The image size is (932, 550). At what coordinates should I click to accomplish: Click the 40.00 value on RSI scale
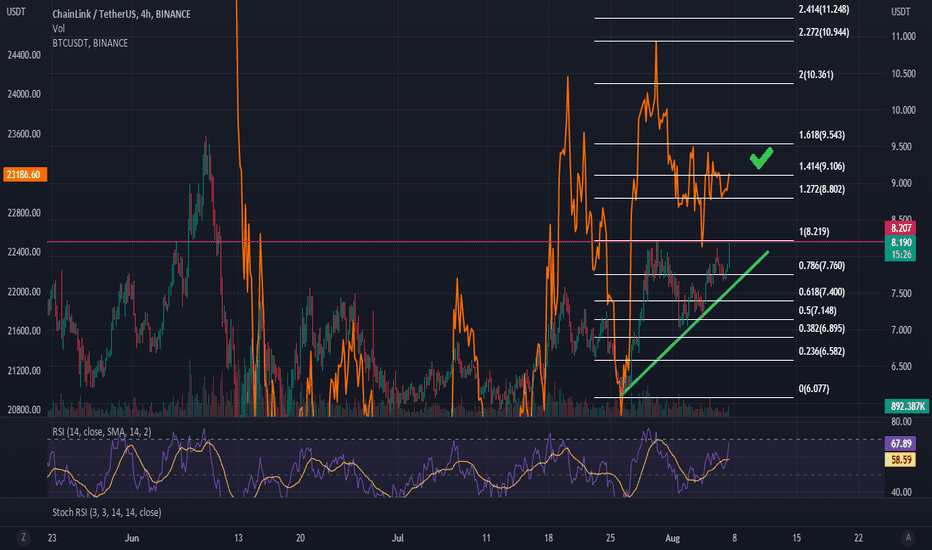[901, 492]
